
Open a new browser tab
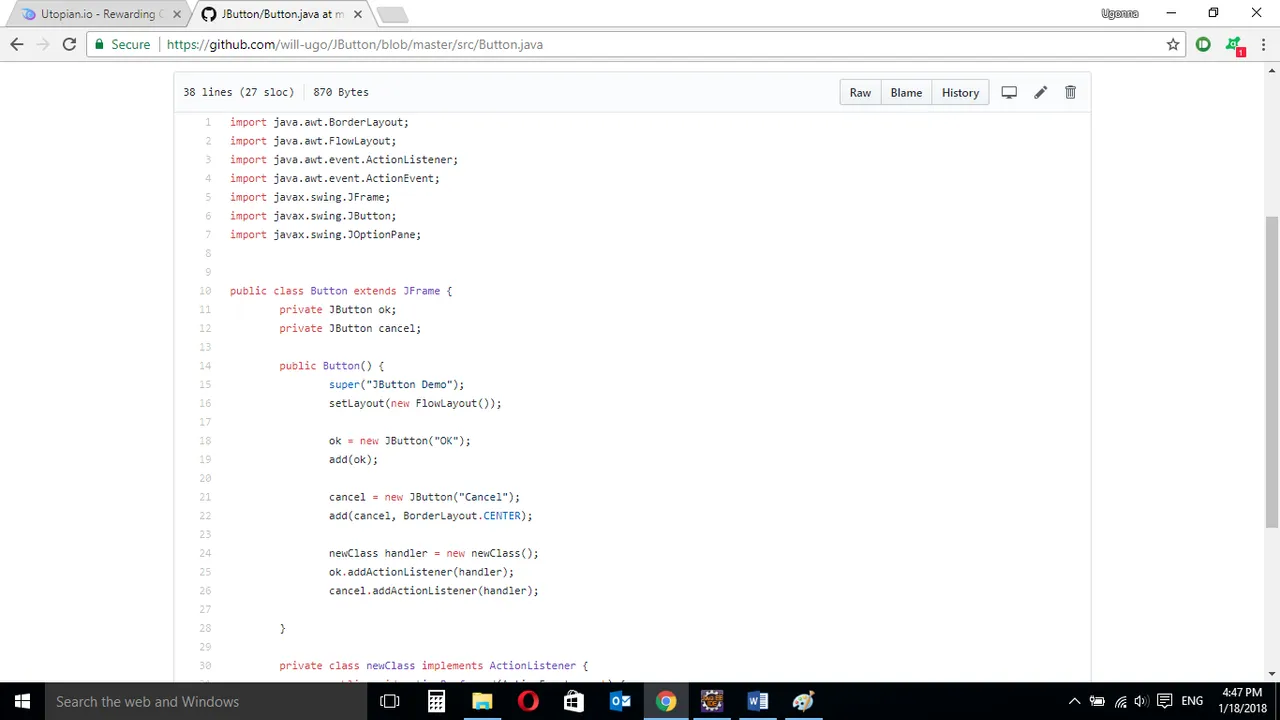(392, 15)
